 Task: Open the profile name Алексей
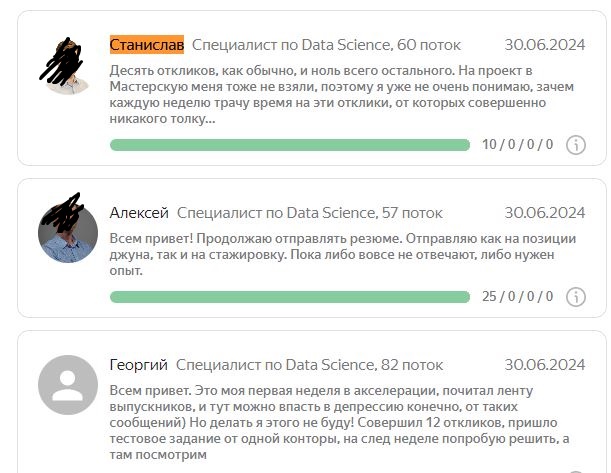click(138, 212)
